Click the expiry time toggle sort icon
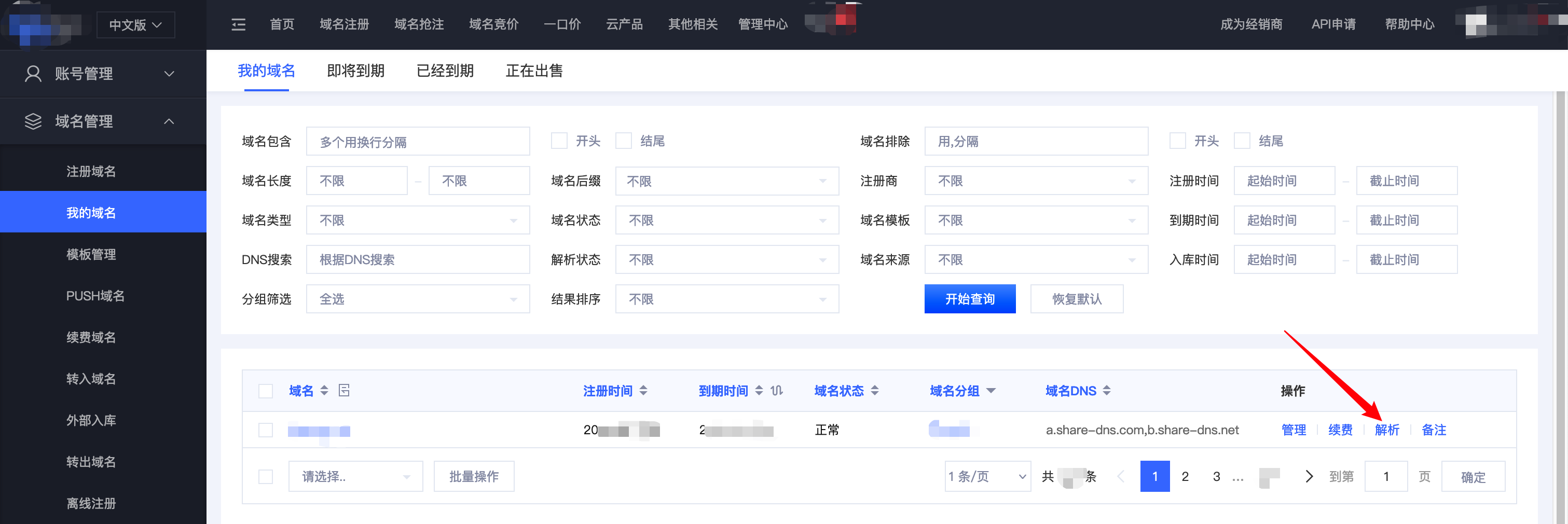 777,391
